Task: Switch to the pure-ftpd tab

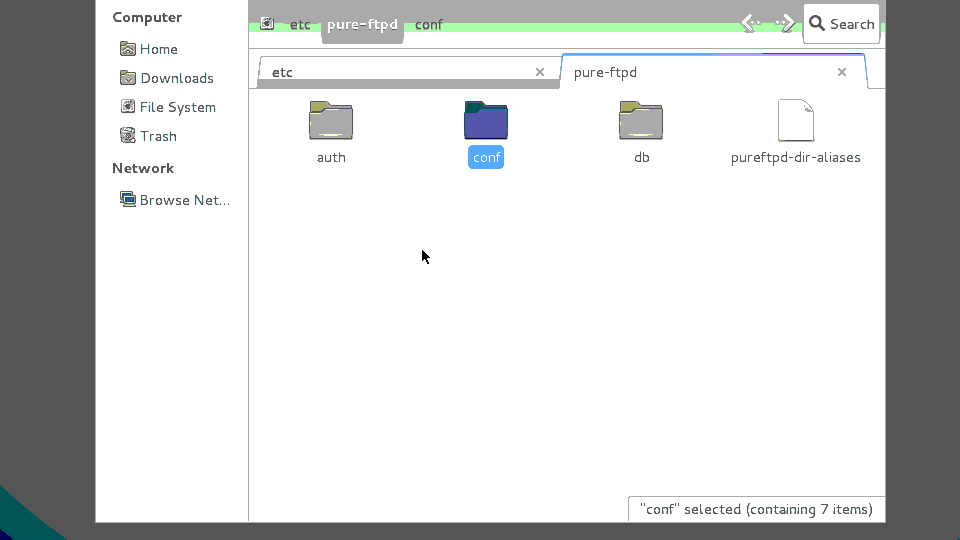Action: pyautogui.click(x=713, y=72)
